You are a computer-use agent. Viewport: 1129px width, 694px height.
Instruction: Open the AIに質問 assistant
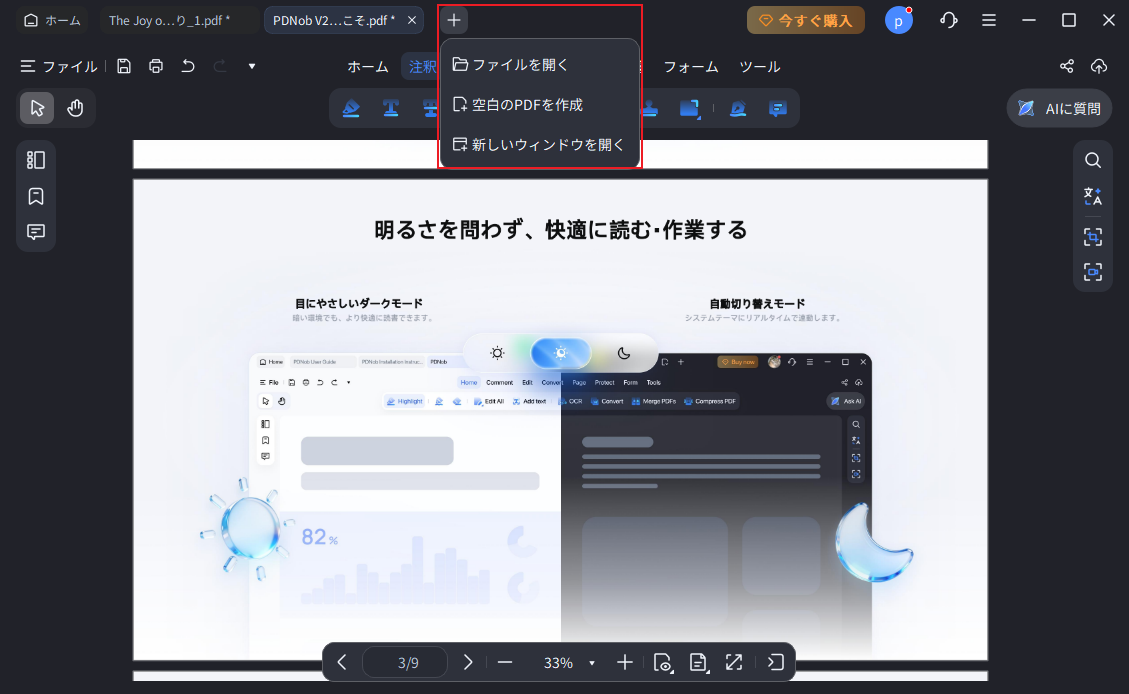(x=1058, y=108)
